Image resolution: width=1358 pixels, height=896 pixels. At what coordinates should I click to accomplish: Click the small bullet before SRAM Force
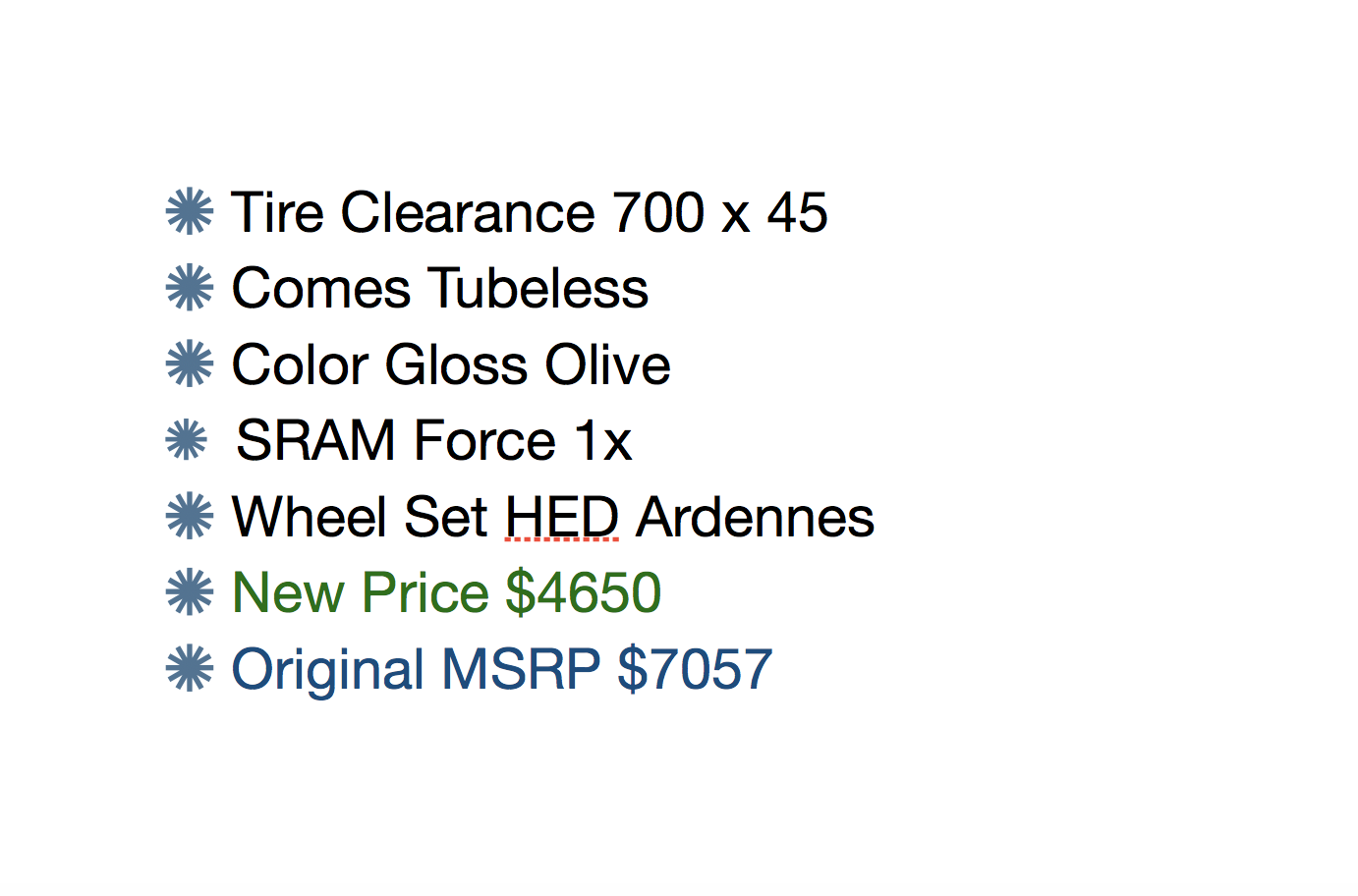187,440
